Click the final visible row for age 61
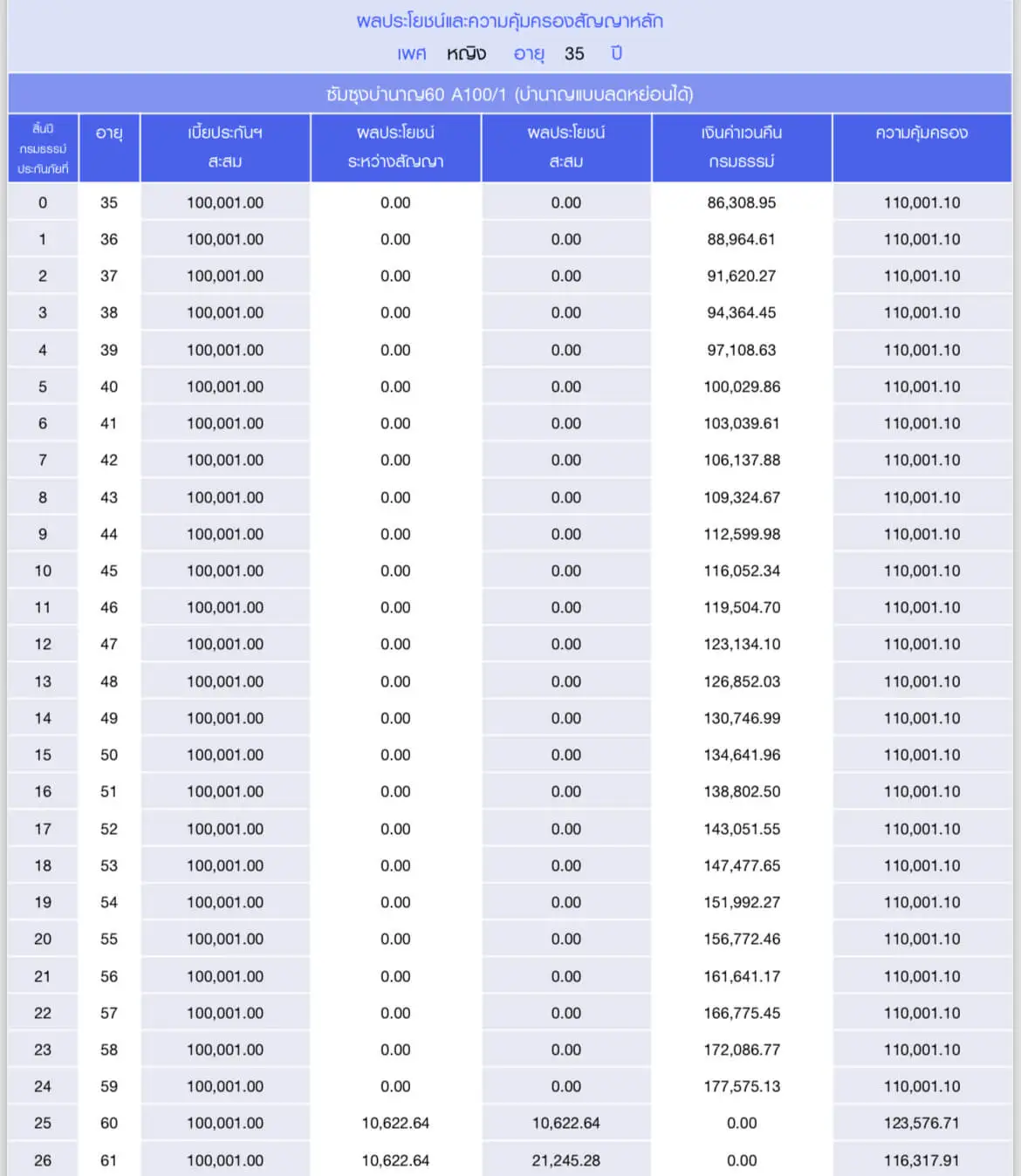Image resolution: width=1021 pixels, height=1176 pixels. click(x=109, y=1160)
